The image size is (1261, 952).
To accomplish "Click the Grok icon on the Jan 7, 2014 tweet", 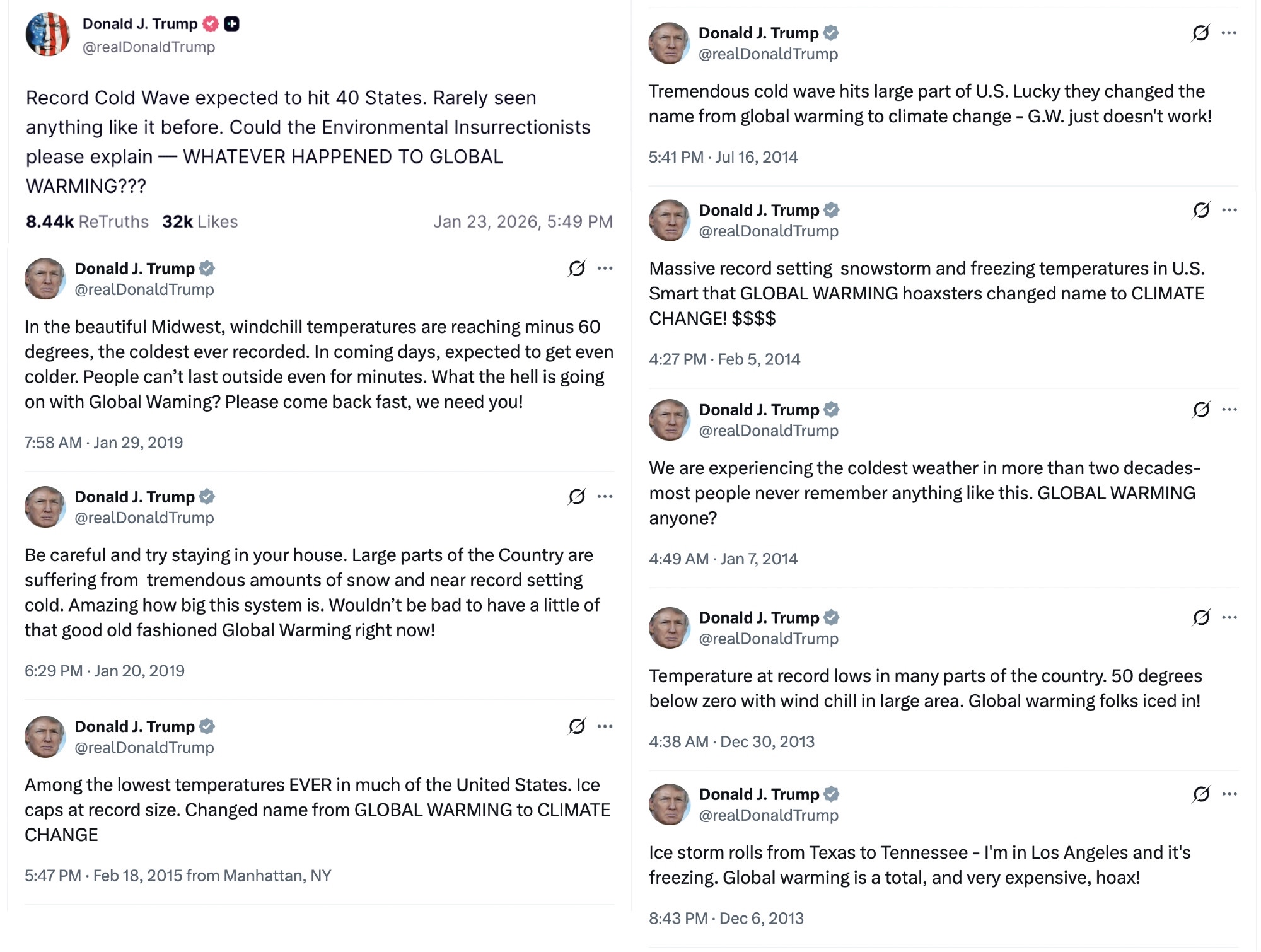I will [x=1202, y=410].
